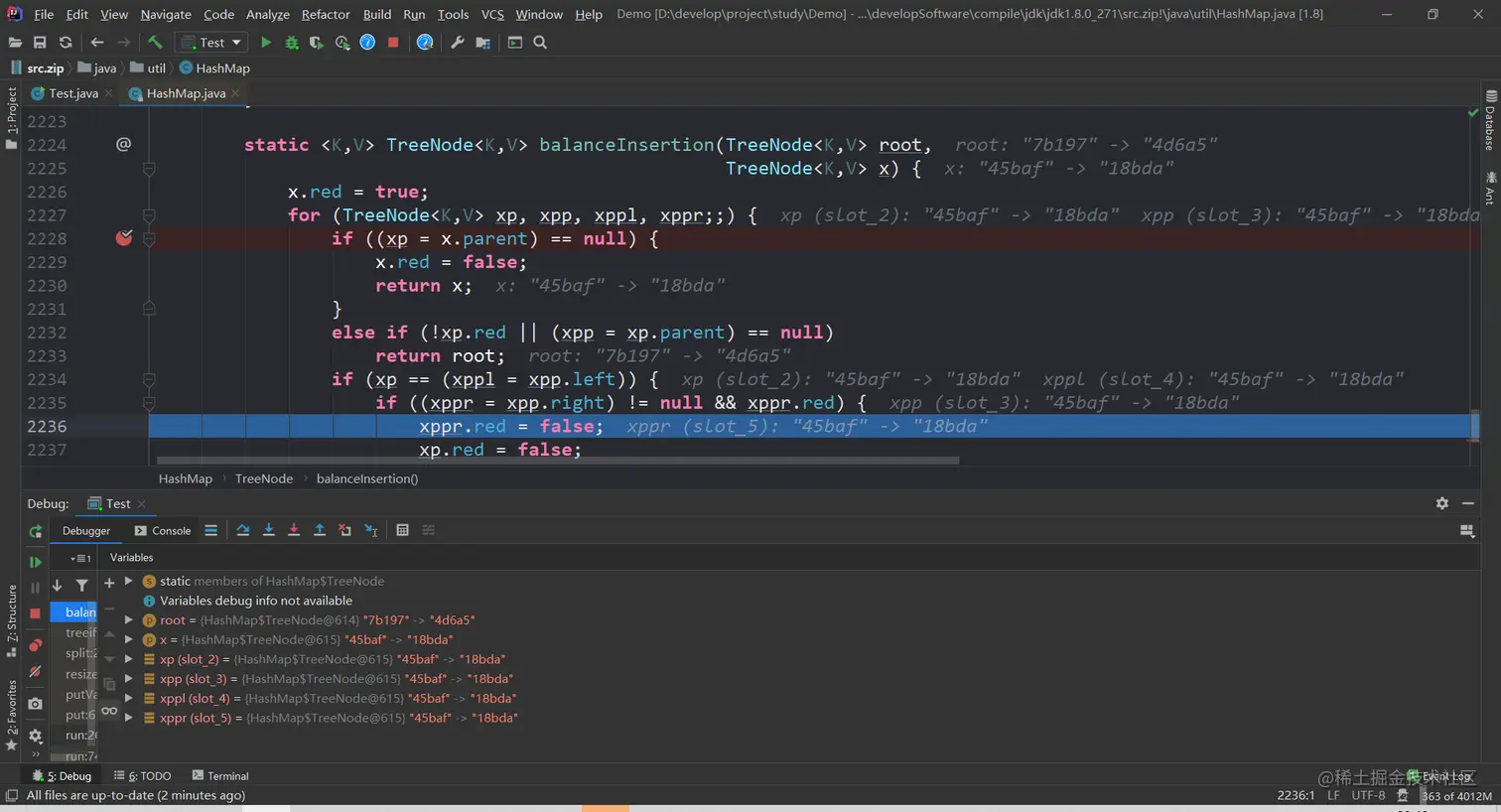Screen dimensions: 1501x812
Task: Drop the current frame
Action: click(345, 530)
